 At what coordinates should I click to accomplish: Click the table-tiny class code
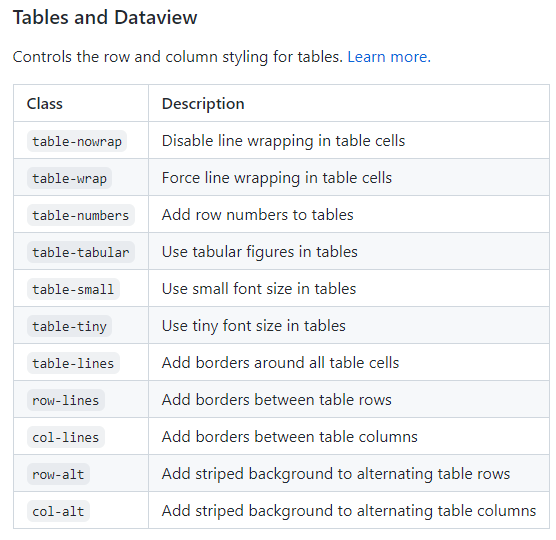[x=70, y=326]
